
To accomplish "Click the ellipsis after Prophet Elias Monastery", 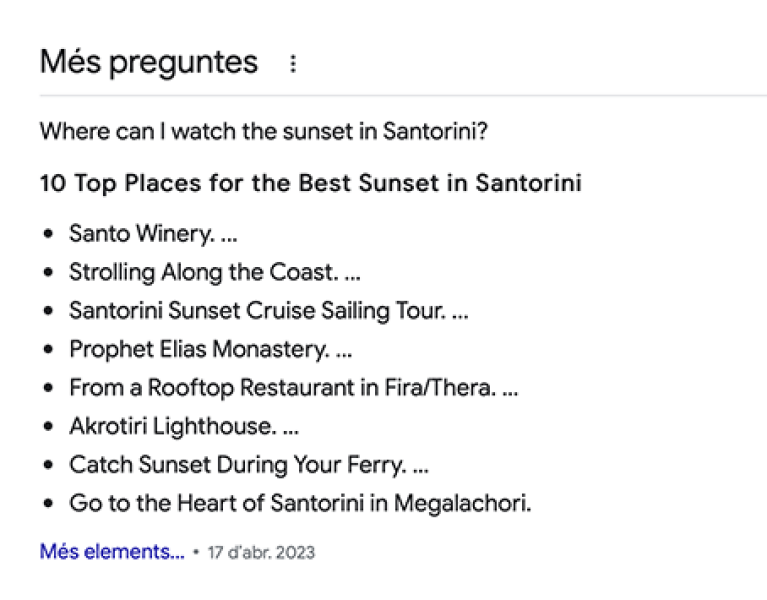I will pyautogui.click(x=344, y=350).
